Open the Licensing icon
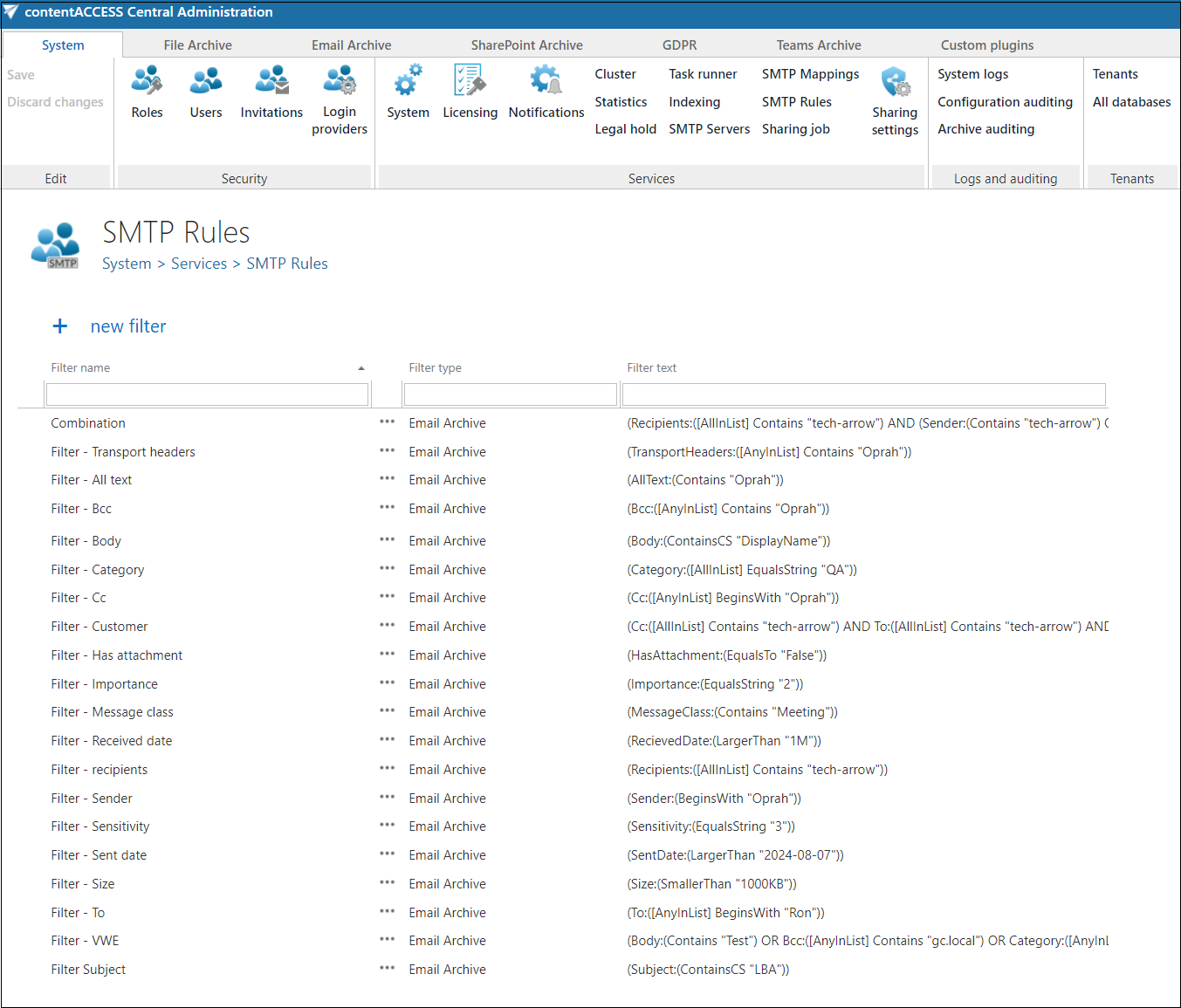Viewport: 1181px width, 1008px height. click(x=470, y=81)
